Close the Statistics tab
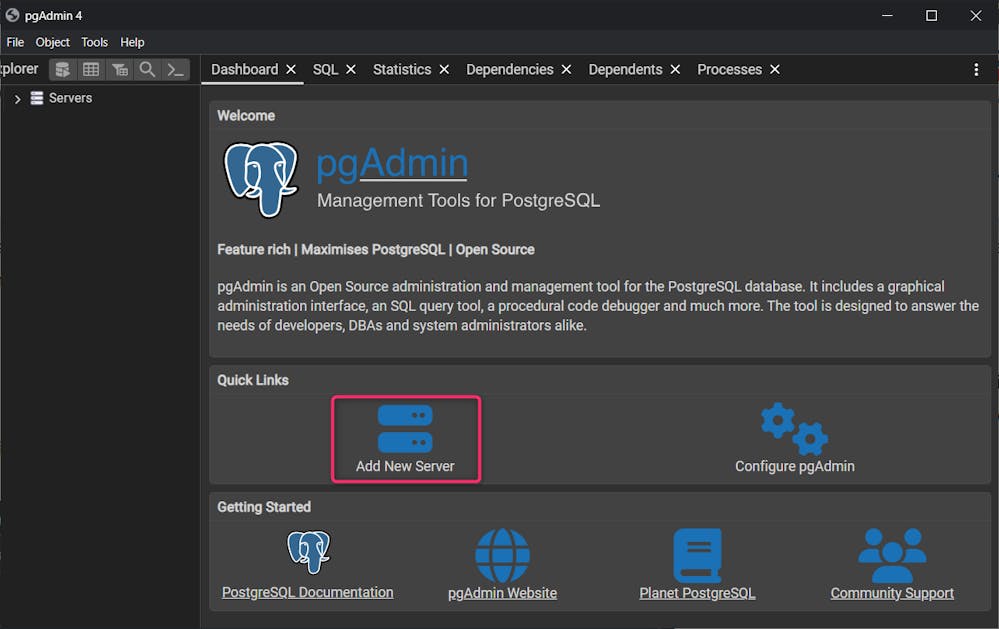The height and width of the screenshot is (629, 999). tap(444, 69)
